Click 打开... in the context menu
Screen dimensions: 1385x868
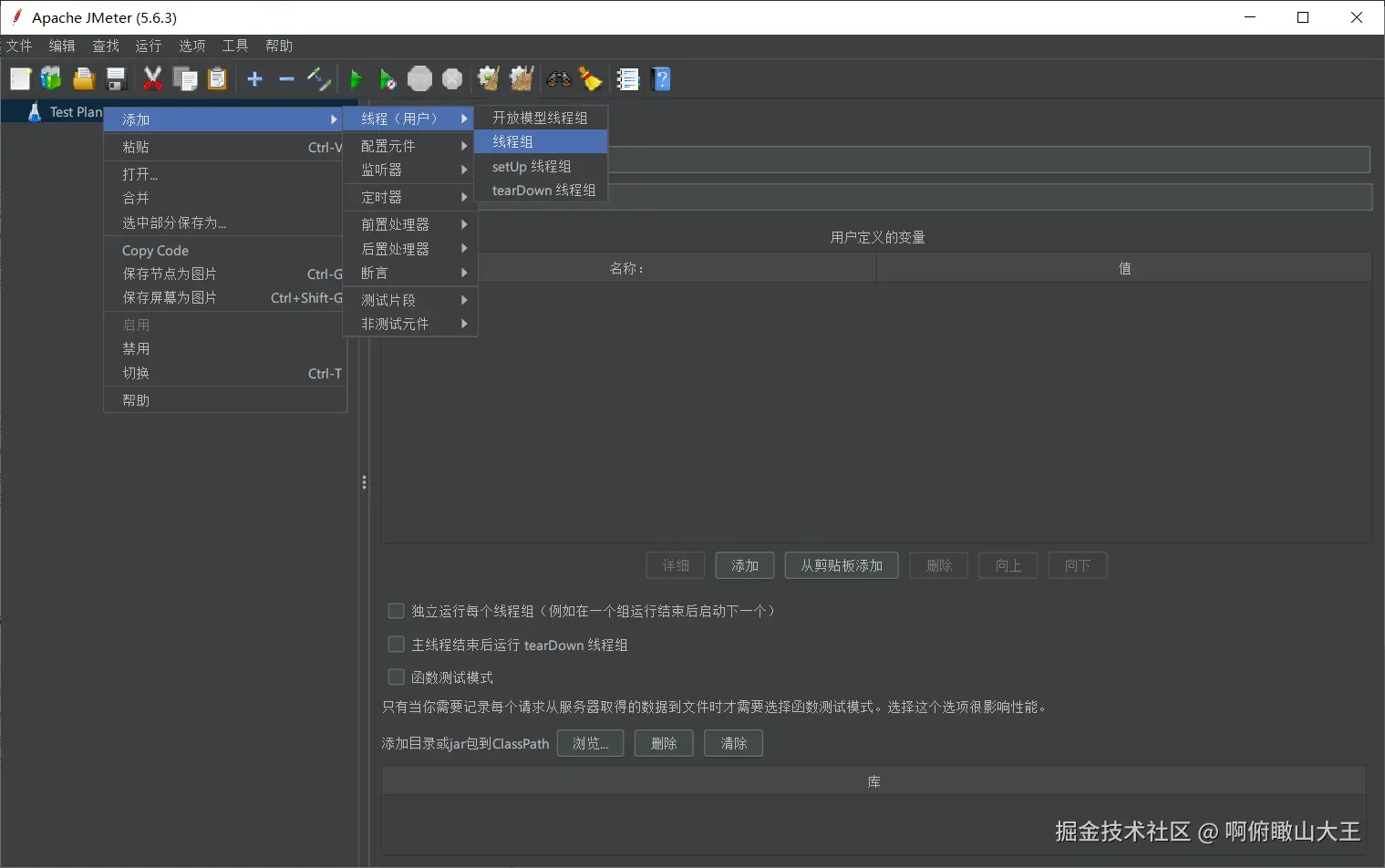click(x=225, y=174)
